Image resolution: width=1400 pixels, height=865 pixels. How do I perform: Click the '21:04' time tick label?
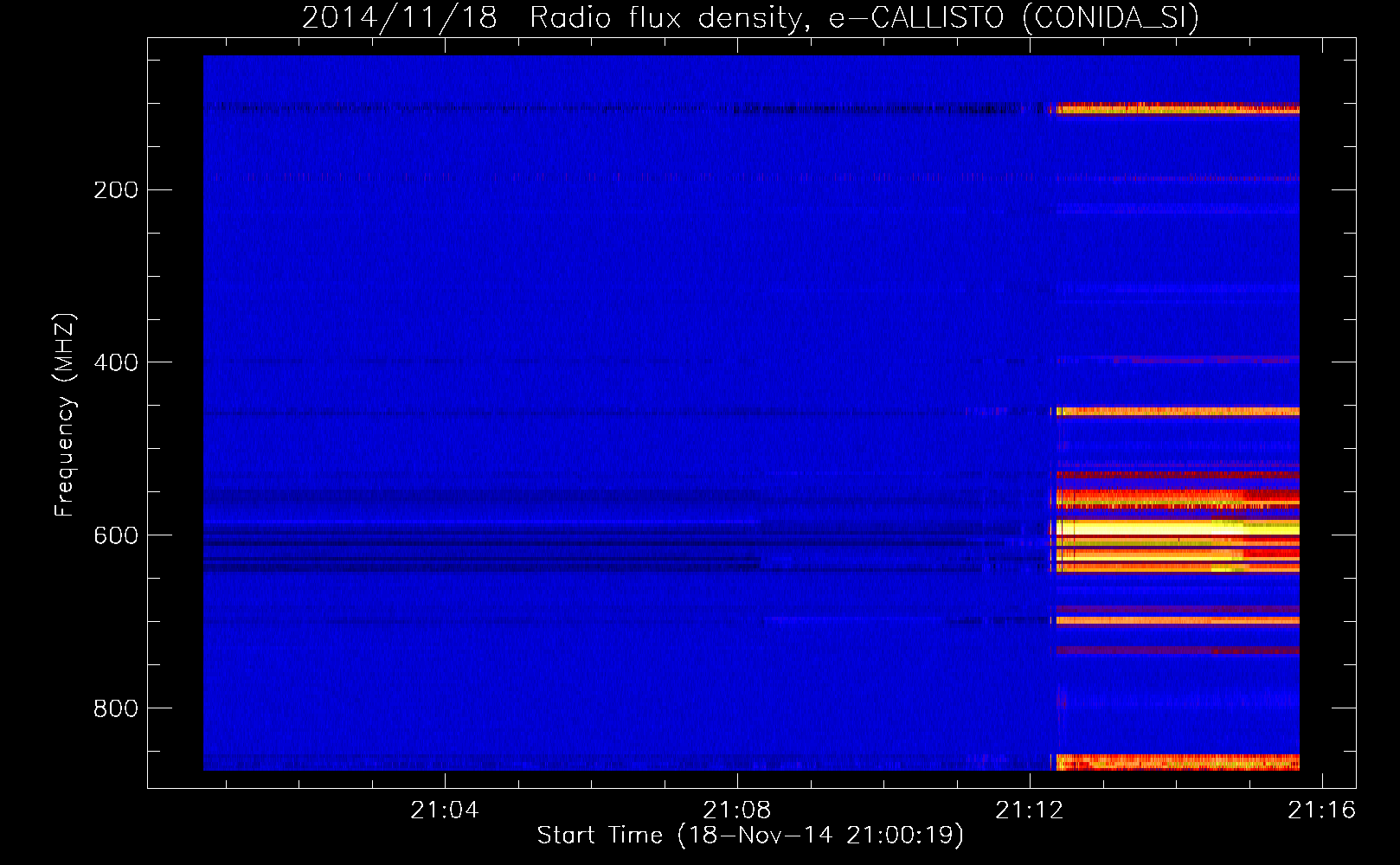(445, 810)
